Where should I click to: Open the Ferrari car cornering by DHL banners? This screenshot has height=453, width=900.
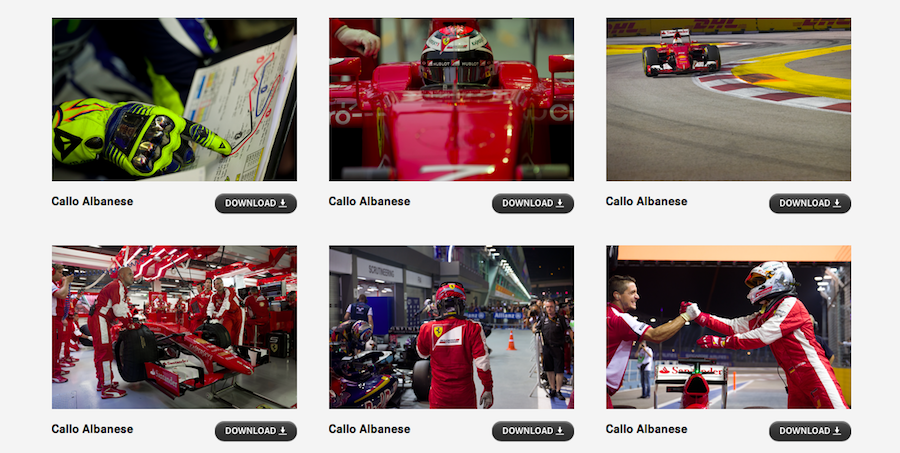pos(728,99)
